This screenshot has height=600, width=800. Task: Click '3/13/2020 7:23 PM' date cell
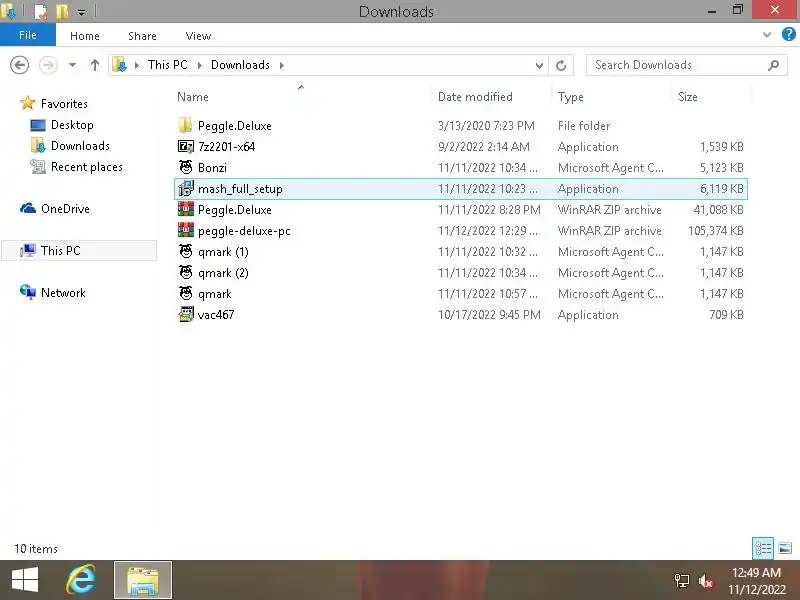486,126
